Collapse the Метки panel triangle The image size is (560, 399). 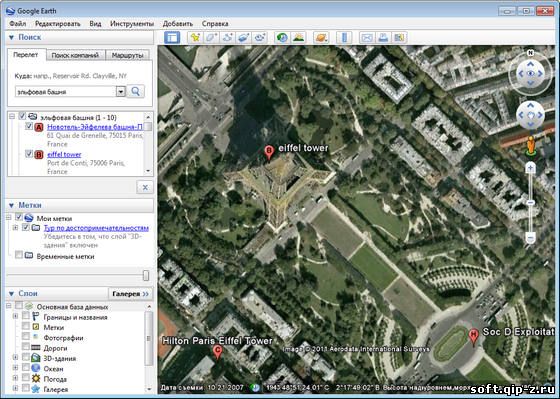click(x=11, y=205)
